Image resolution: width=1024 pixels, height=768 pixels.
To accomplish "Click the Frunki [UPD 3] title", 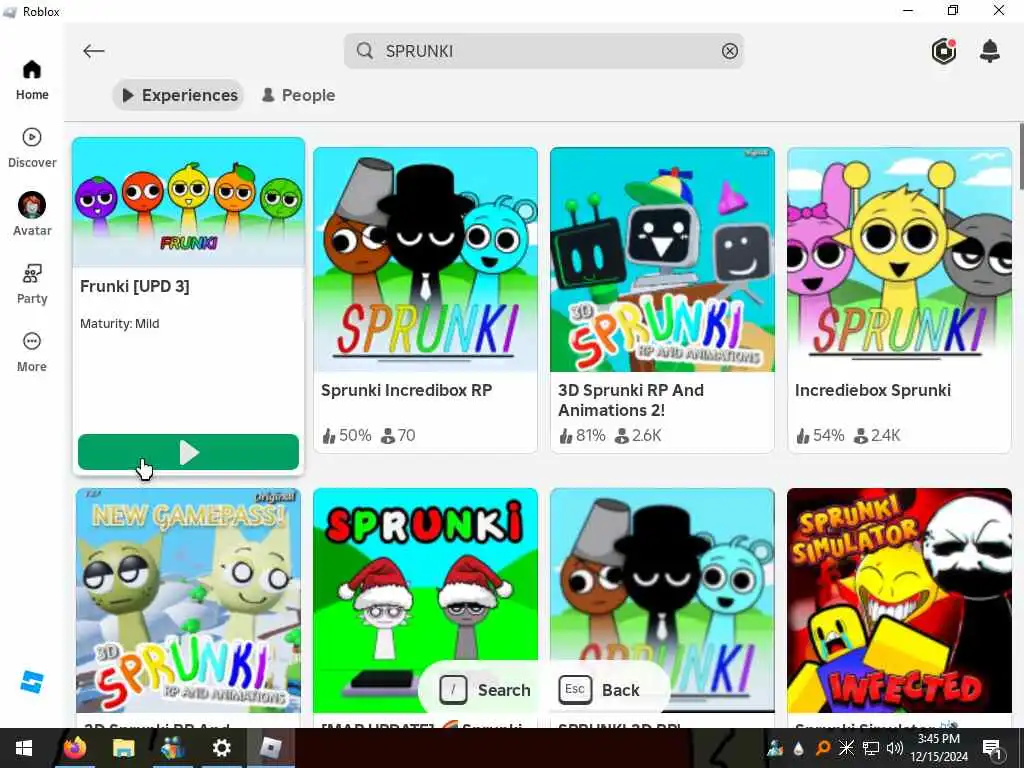I will pos(135,287).
